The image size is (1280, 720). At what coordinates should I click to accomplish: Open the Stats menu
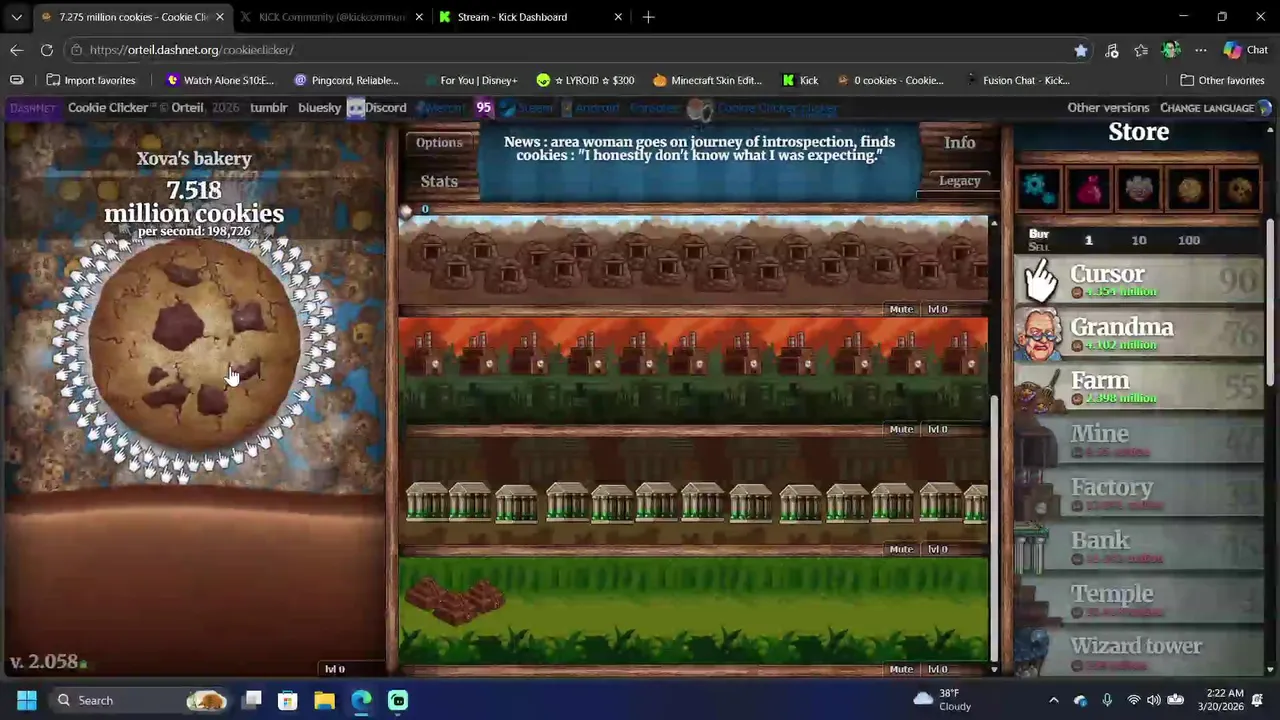pyautogui.click(x=439, y=181)
